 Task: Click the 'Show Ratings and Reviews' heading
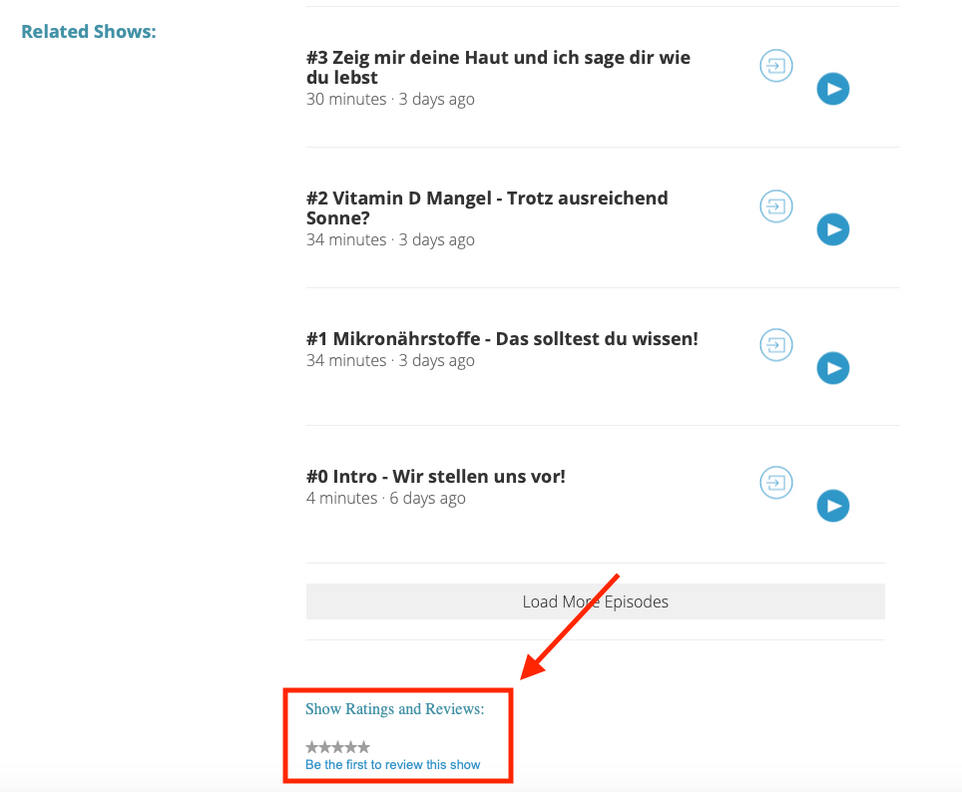click(x=395, y=709)
